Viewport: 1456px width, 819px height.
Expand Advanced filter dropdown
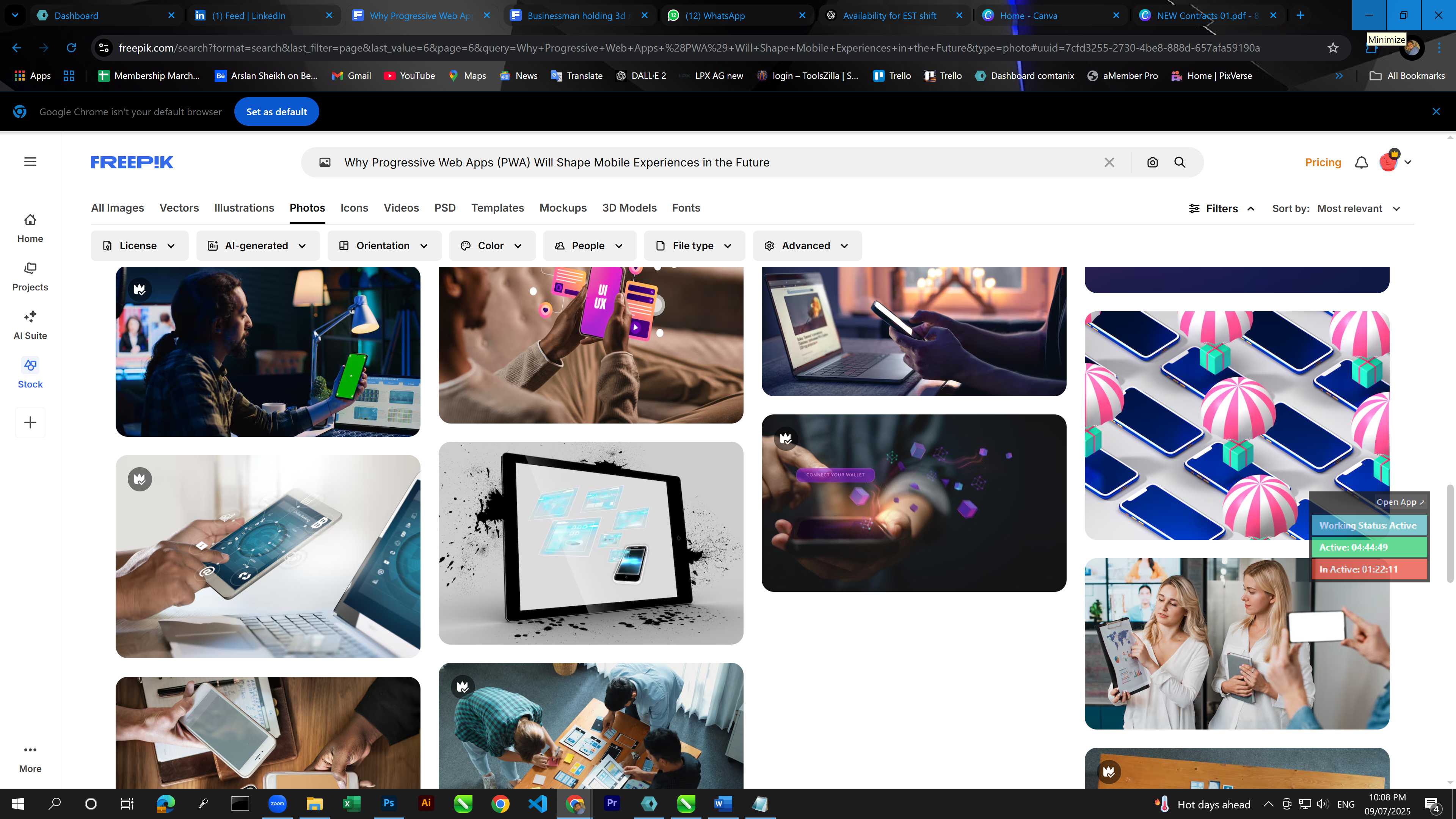click(807, 246)
